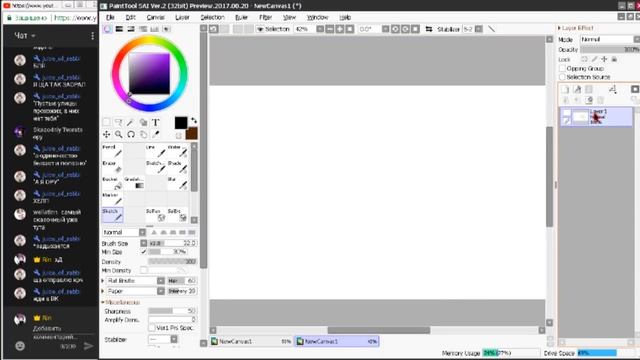The height and width of the screenshot is (360, 640).
Task: Toggle the Min Size pressure checkbox
Action: [143, 252]
